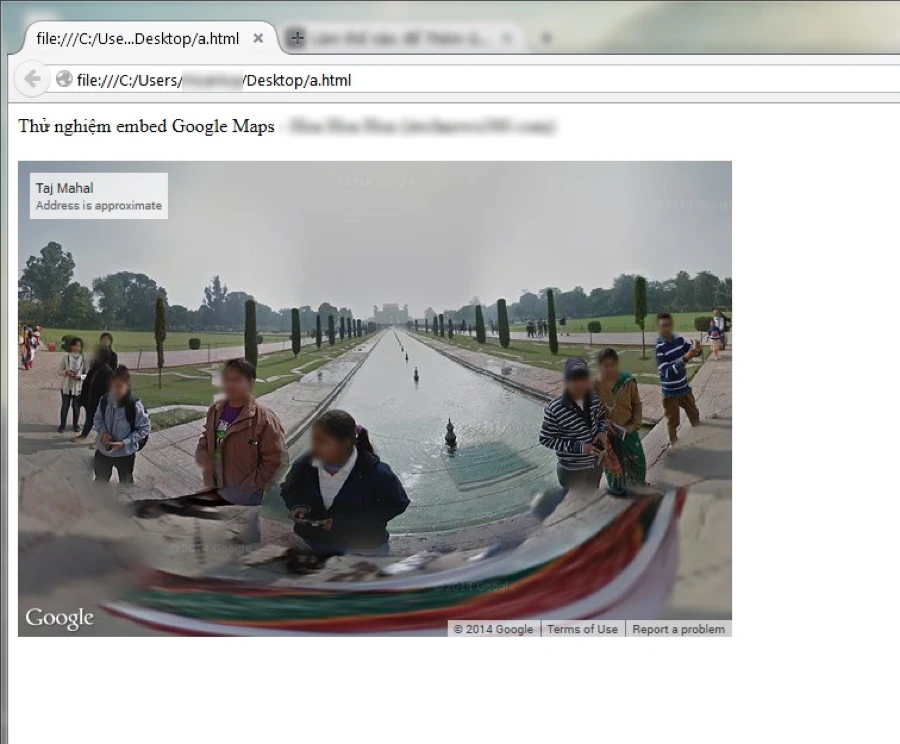Switch to the blurred second tab
The width and height of the screenshot is (900, 744).
pyautogui.click(x=400, y=39)
